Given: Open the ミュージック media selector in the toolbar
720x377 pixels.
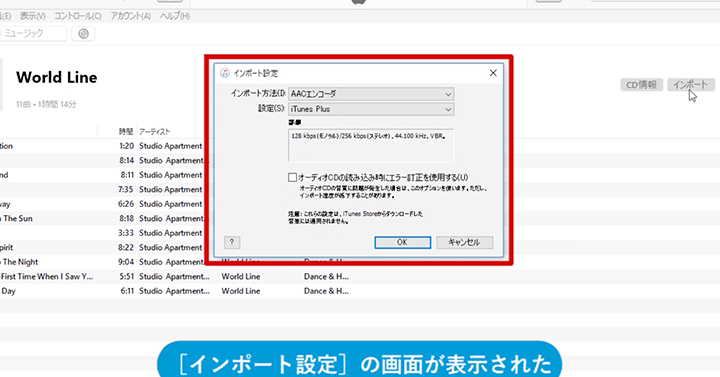Looking at the screenshot, I should (x=33, y=34).
